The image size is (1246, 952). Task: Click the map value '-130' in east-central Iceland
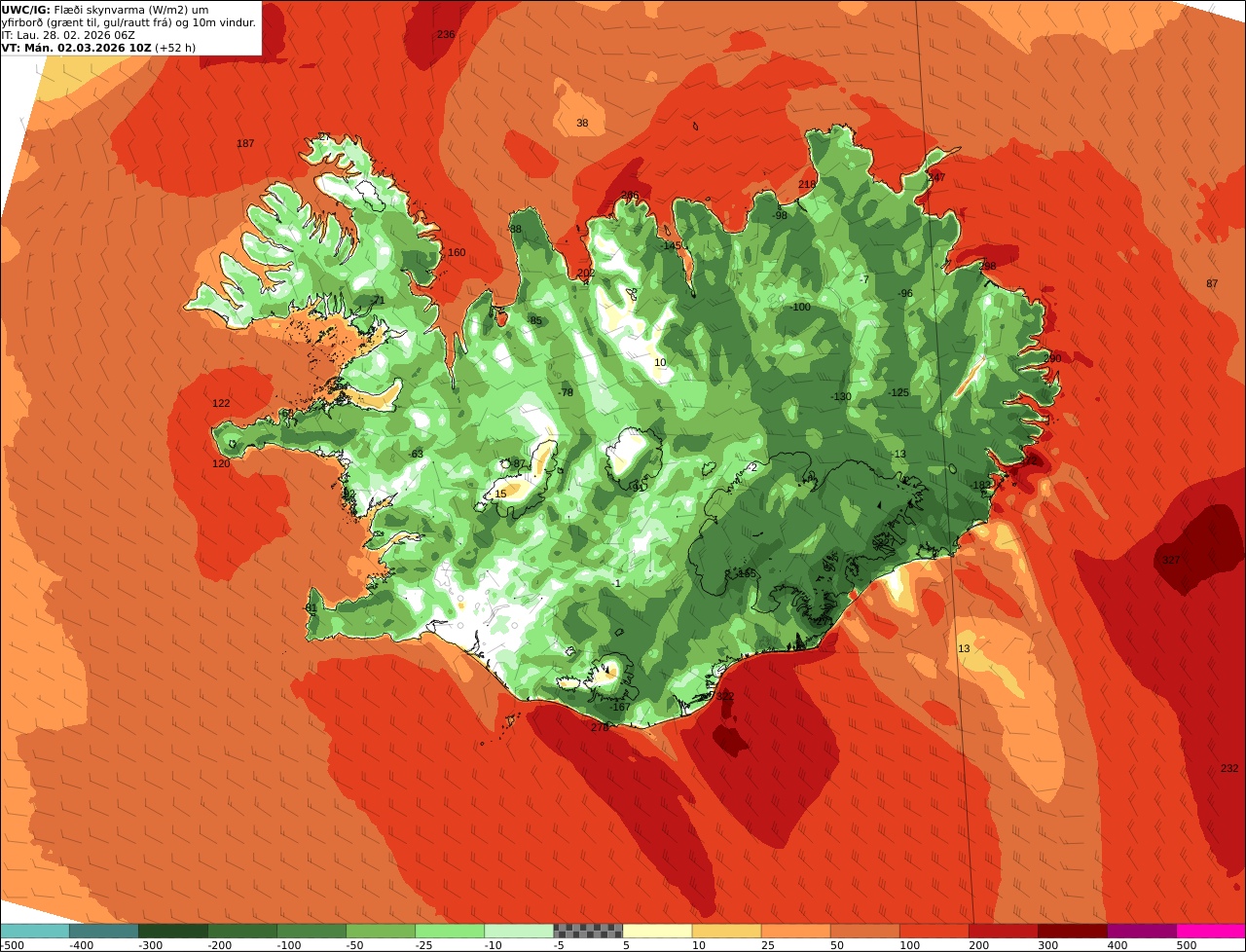(x=841, y=396)
